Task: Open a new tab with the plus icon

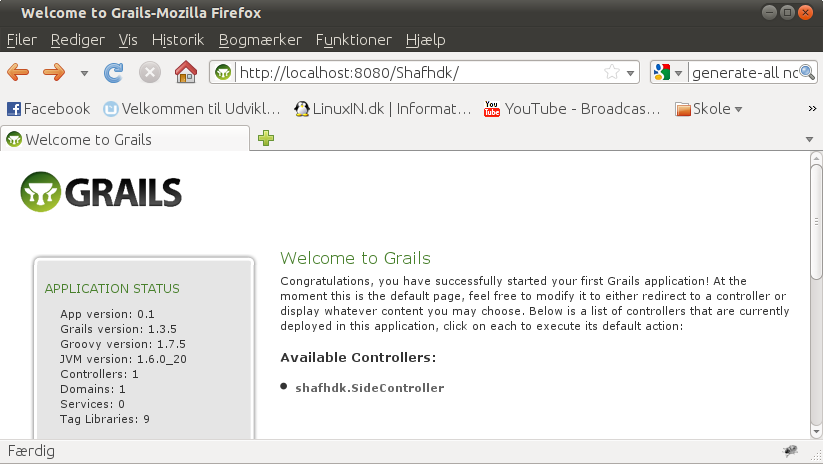Action: pos(266,138)
